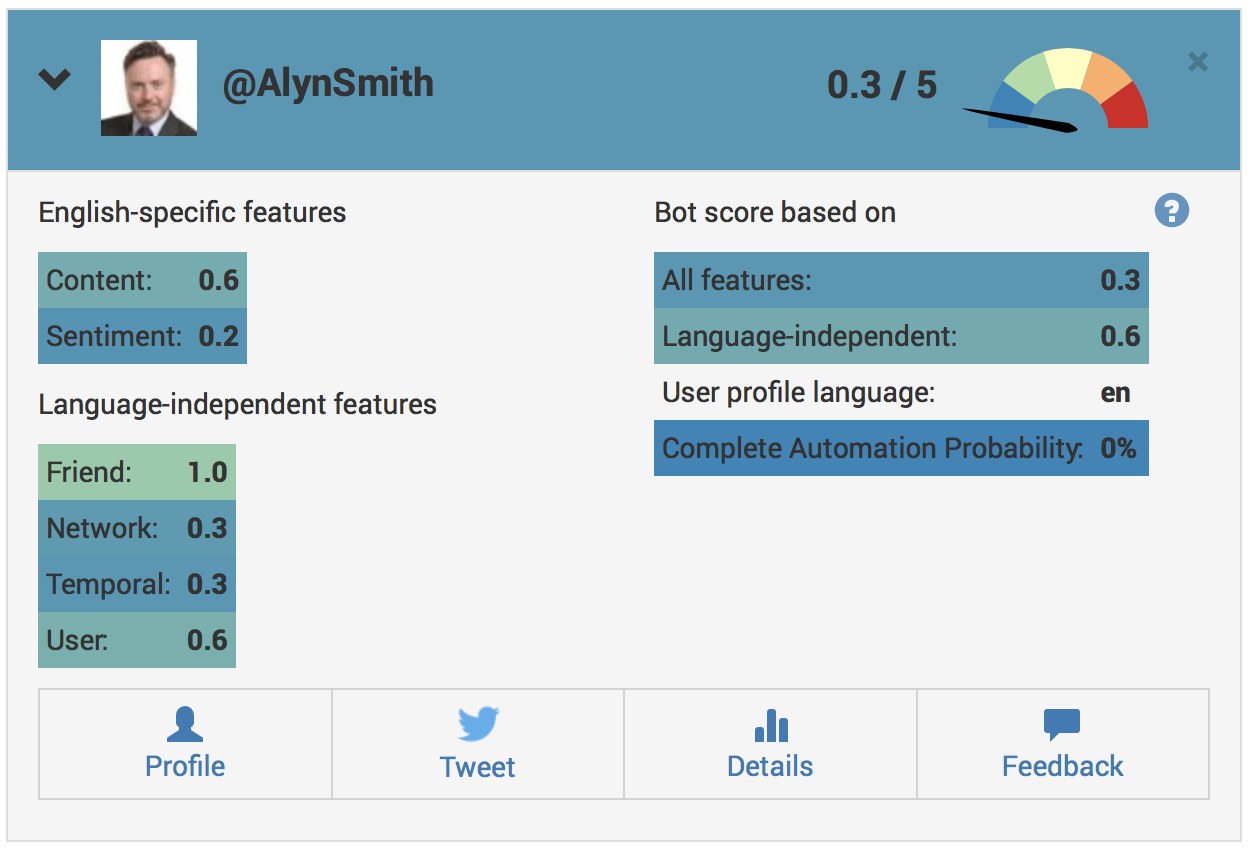Click the bot score gauge
The image size is (1252, 850).
[x=1066, y=93]
